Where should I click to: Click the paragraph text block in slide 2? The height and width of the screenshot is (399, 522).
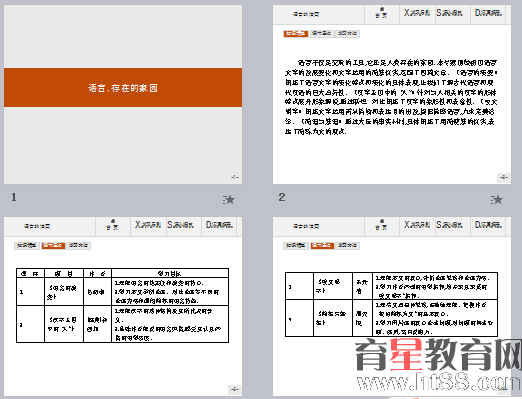pyautogui.click(x=392, y=97)
